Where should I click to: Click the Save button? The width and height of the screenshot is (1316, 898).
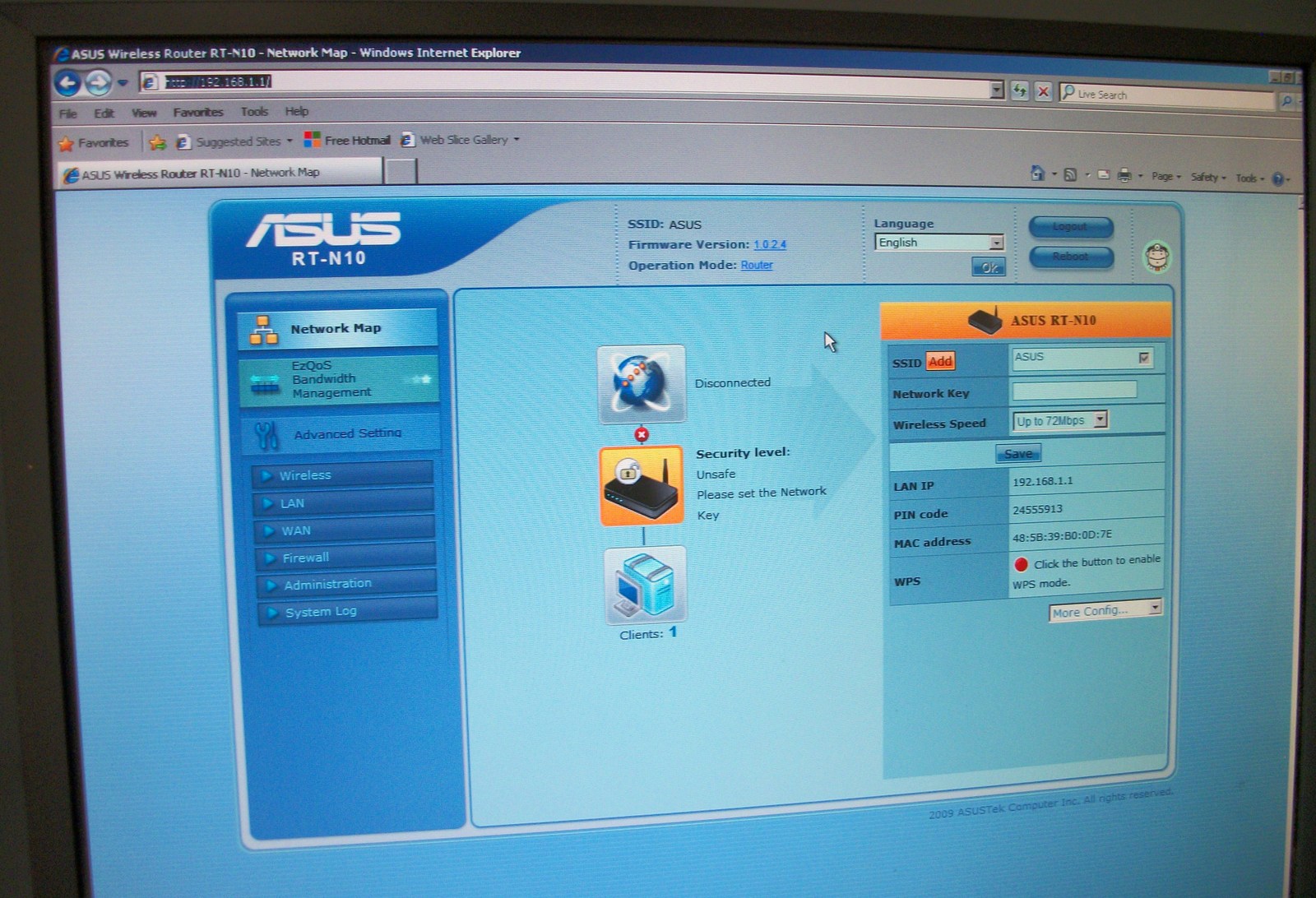pos(1017,454)
